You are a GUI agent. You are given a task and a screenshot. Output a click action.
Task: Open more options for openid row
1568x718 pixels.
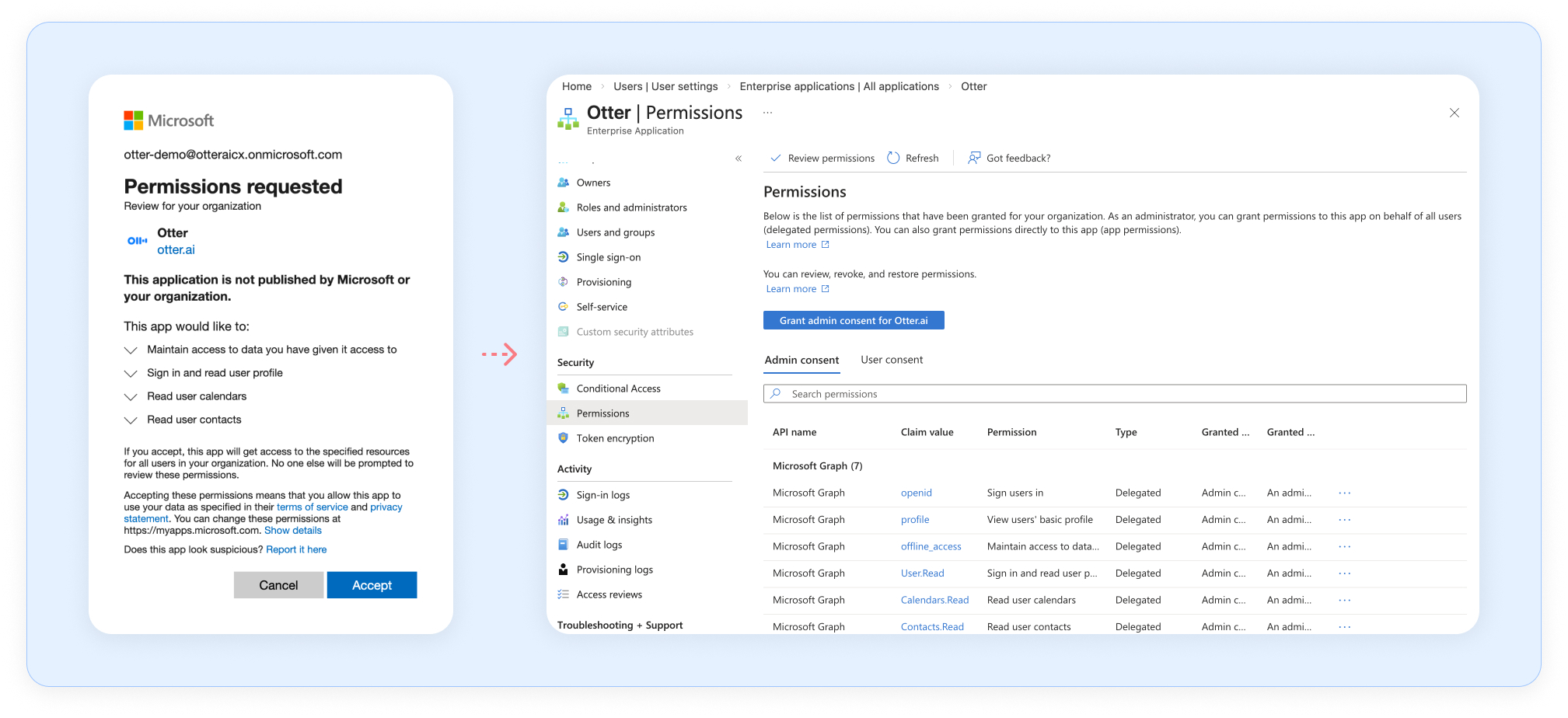click(1344, 493)
